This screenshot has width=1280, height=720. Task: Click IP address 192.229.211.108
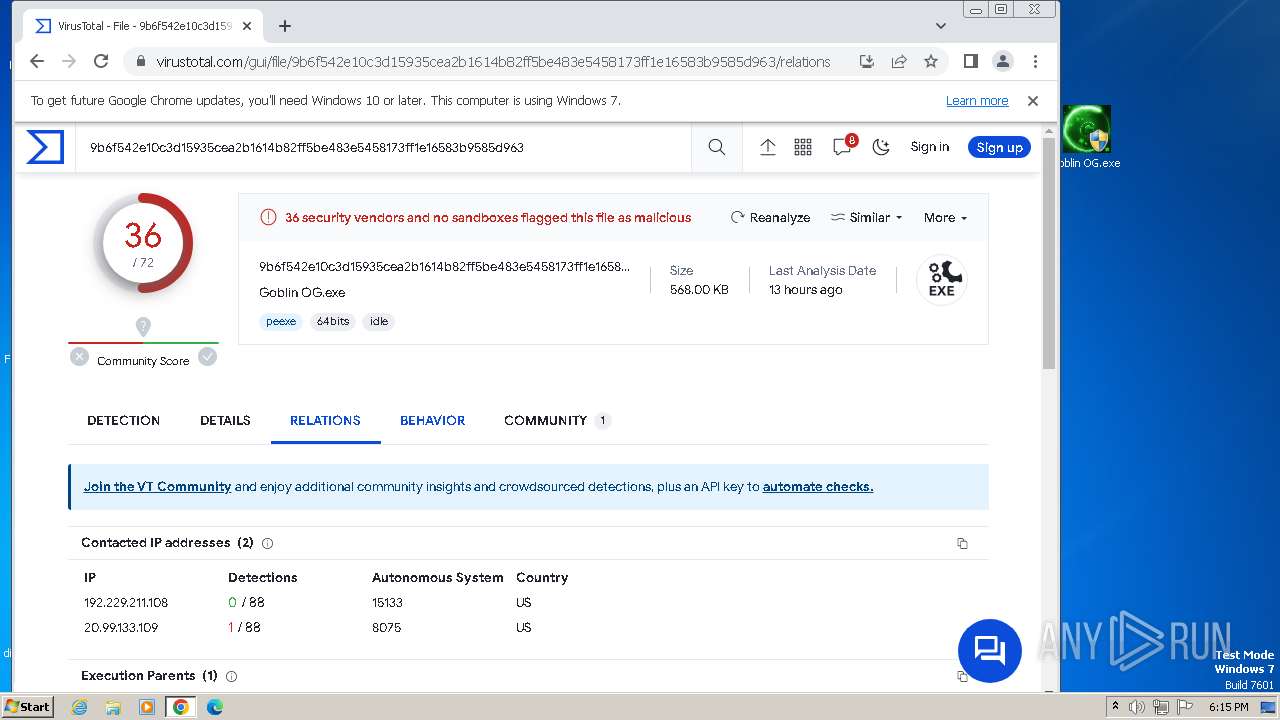coord(126,602)
